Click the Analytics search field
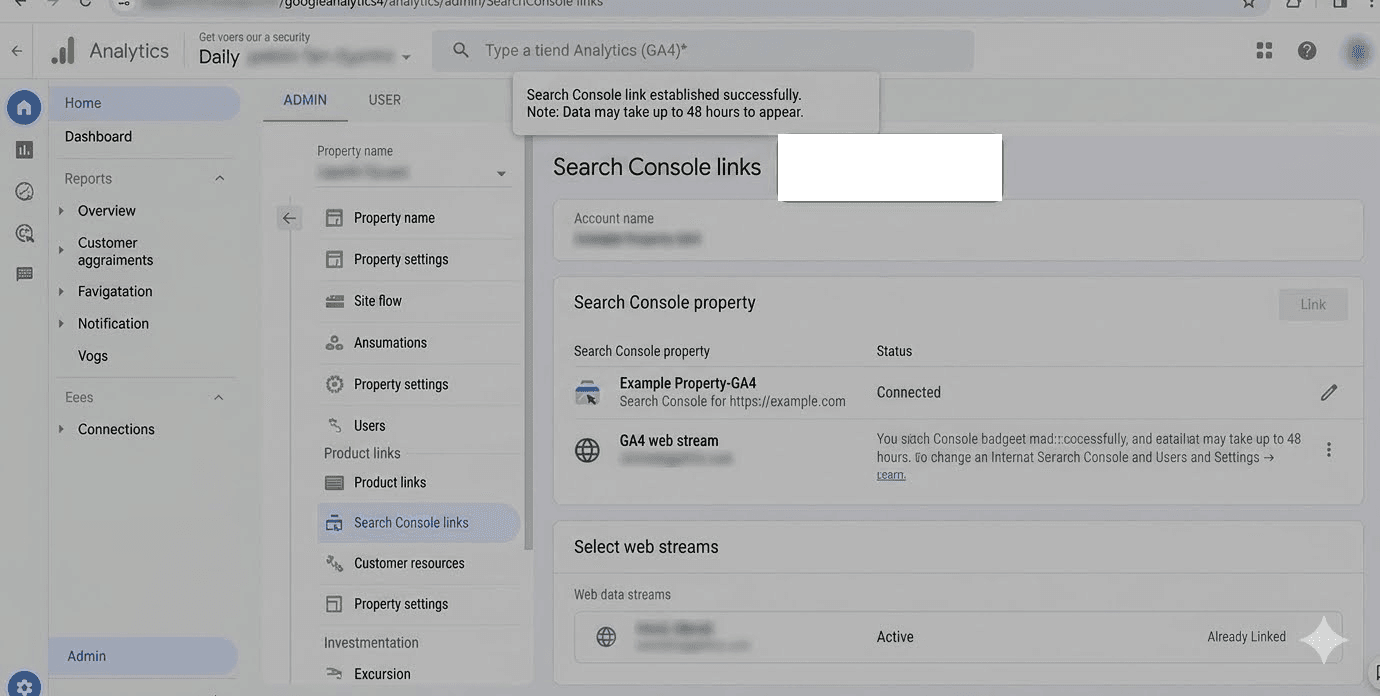Viewport: 1380px width, 696px height. [x=703, y=50]
